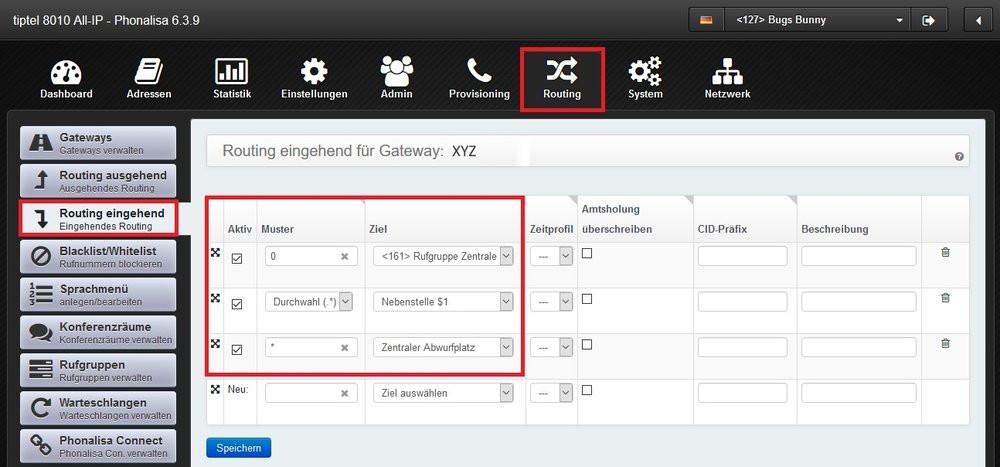Open the Statistik chart icon

pyautogui.click(x=231, y=73)
